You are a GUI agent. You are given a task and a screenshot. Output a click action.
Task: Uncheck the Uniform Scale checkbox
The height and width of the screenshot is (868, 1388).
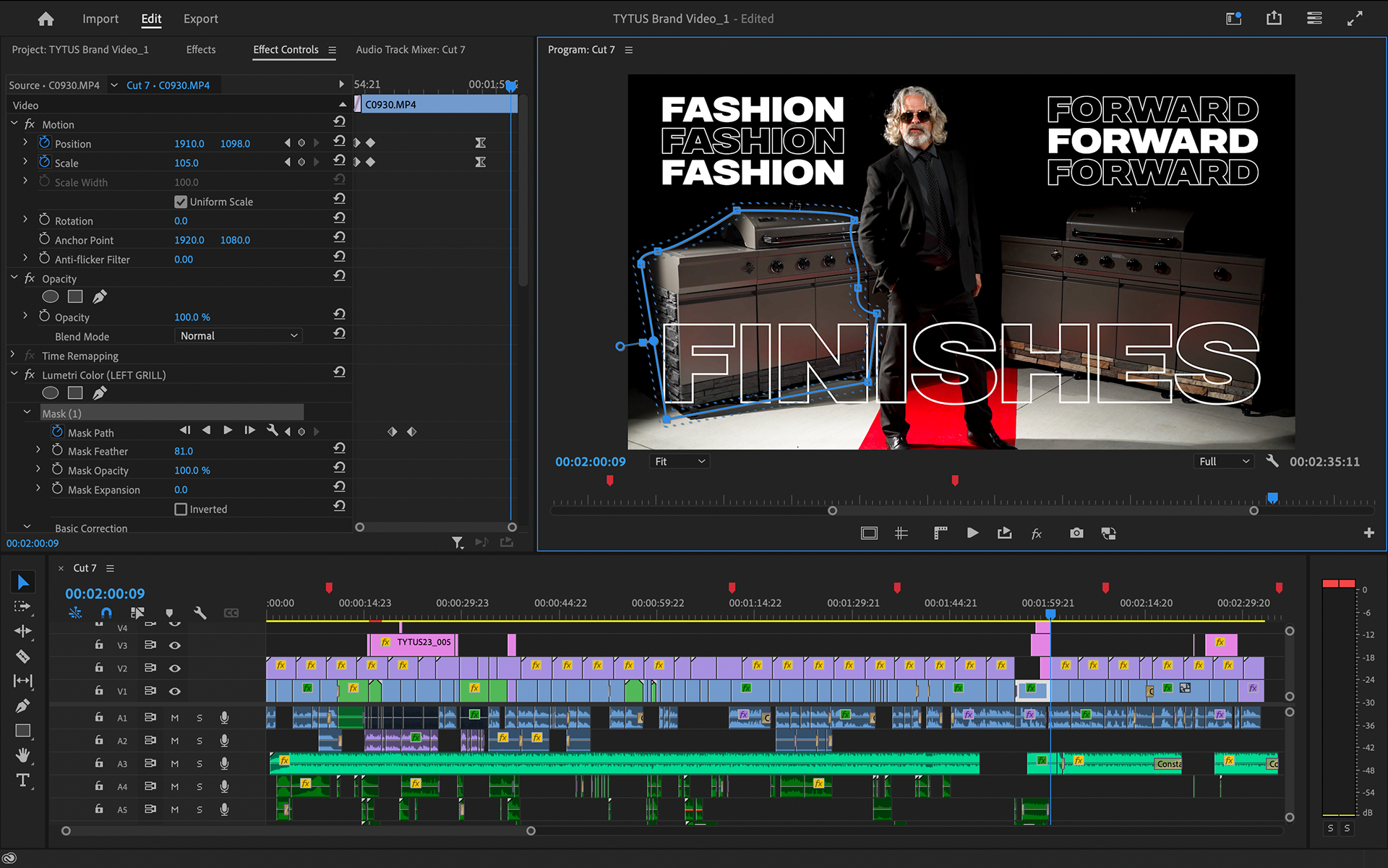tap(181, 202)
